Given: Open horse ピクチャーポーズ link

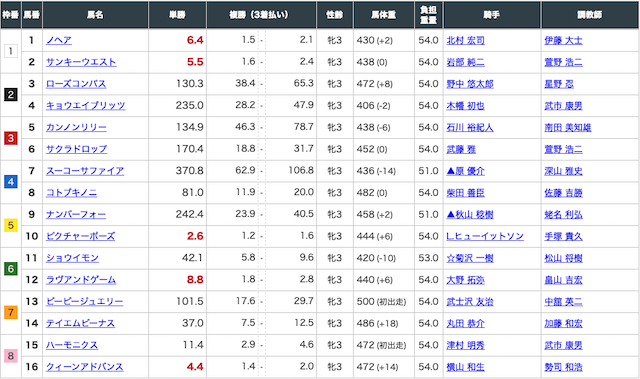Looking at the screenshot, I should pos(80,236).
